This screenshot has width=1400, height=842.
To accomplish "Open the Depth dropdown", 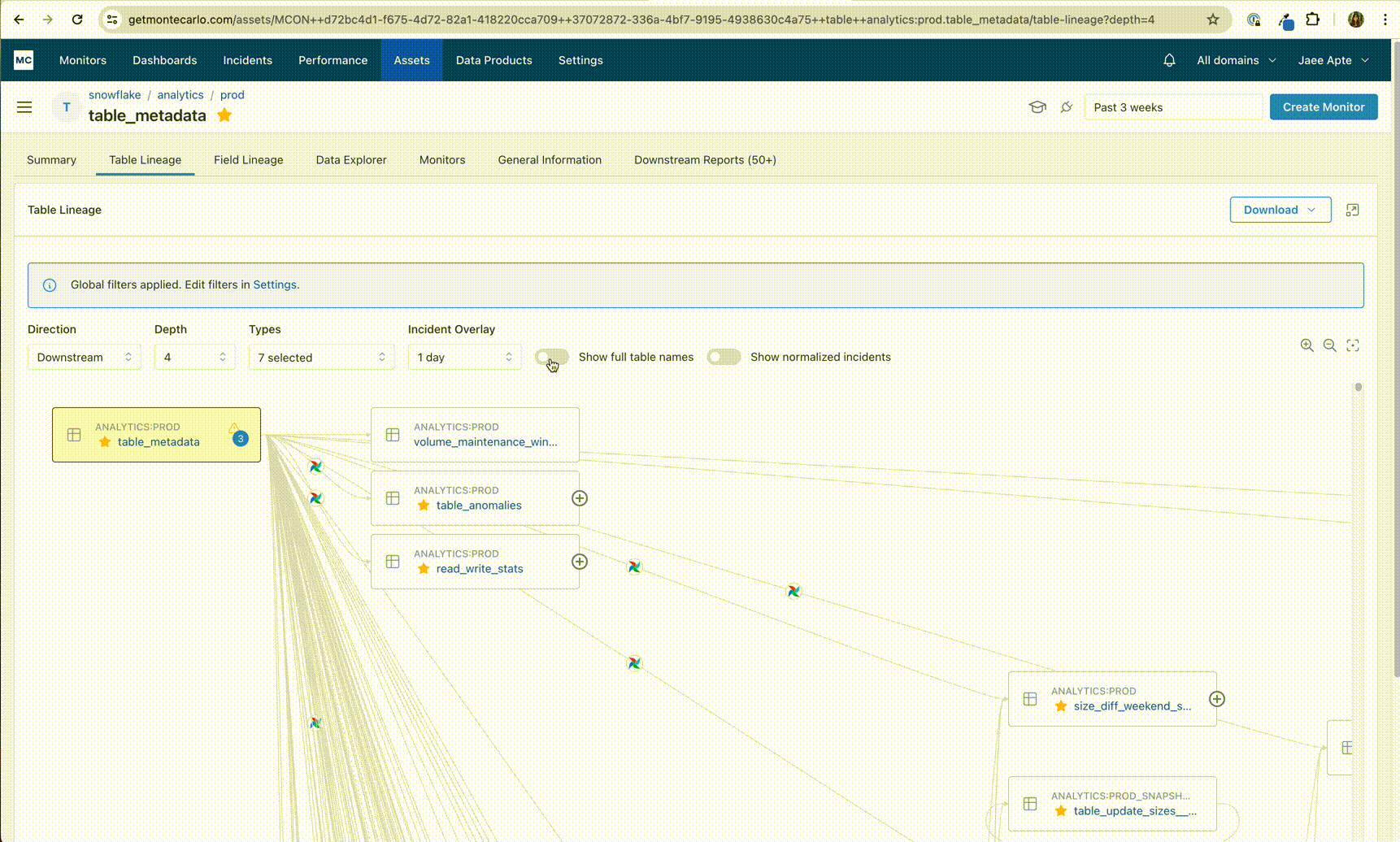I will pos(195,357).
